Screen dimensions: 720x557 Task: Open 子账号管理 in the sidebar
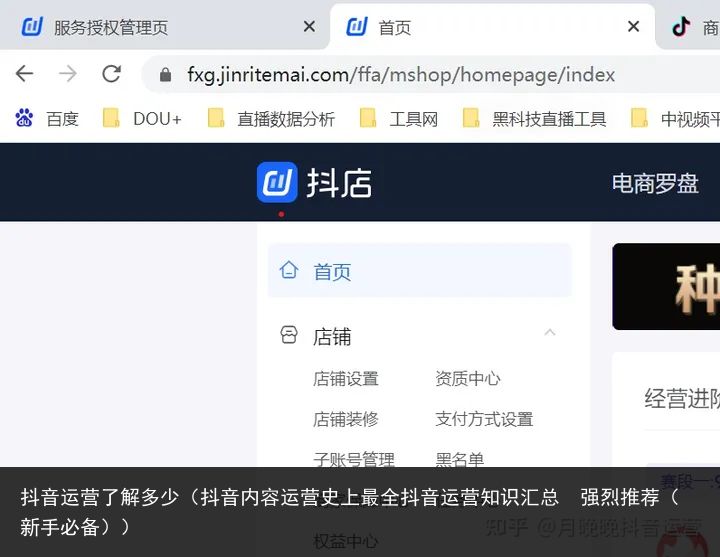coord(354,459)
